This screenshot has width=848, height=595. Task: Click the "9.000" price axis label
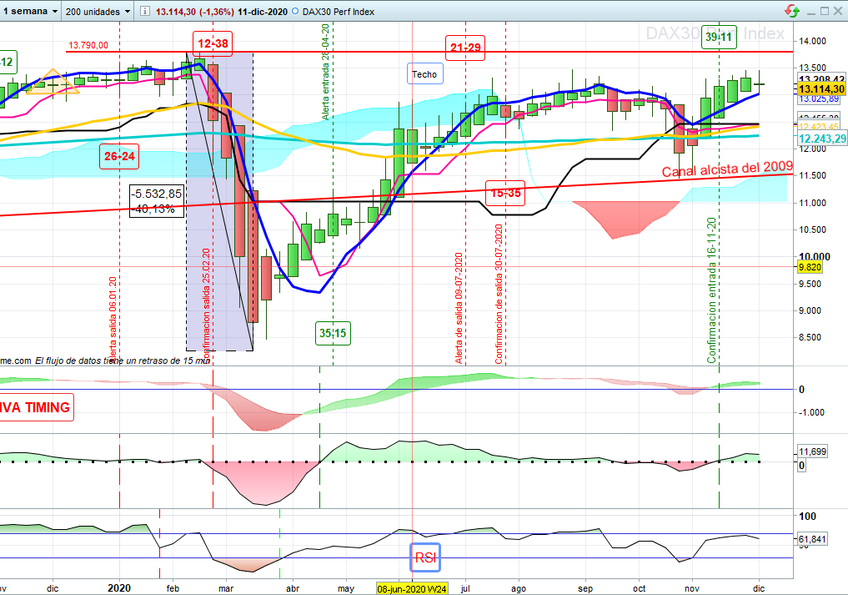coord(812,310)
